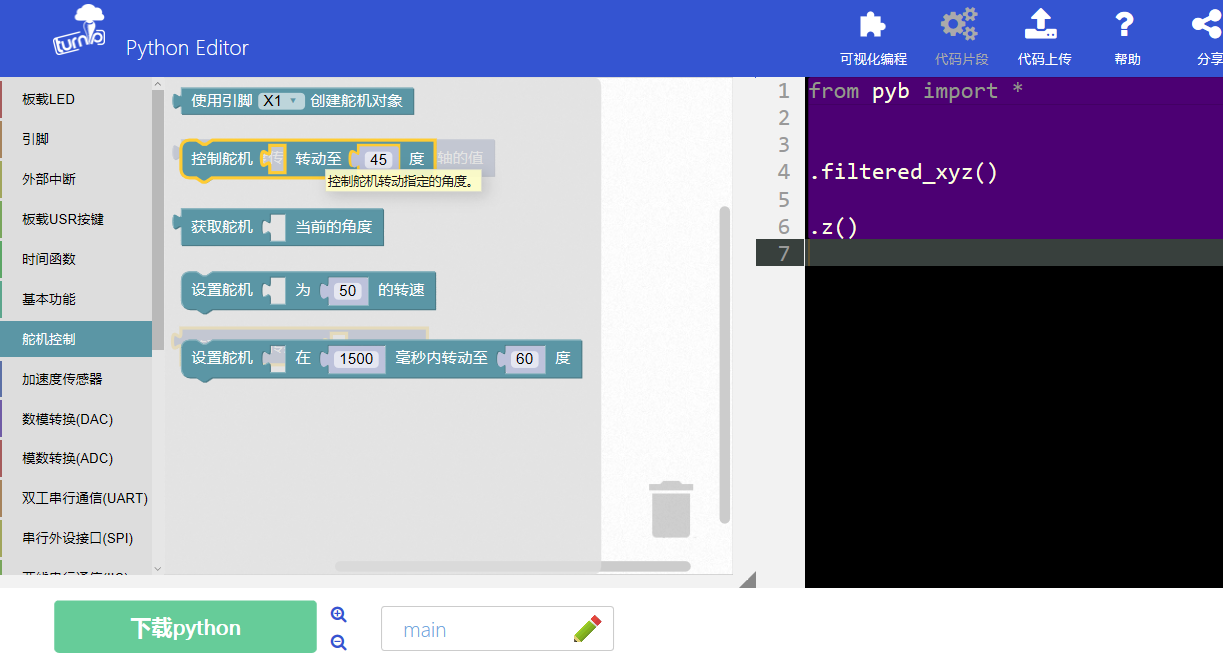Click code line '.z()'
This screenshot has width=1223, height=658.
pyautogui.click(x=833, y=226)
